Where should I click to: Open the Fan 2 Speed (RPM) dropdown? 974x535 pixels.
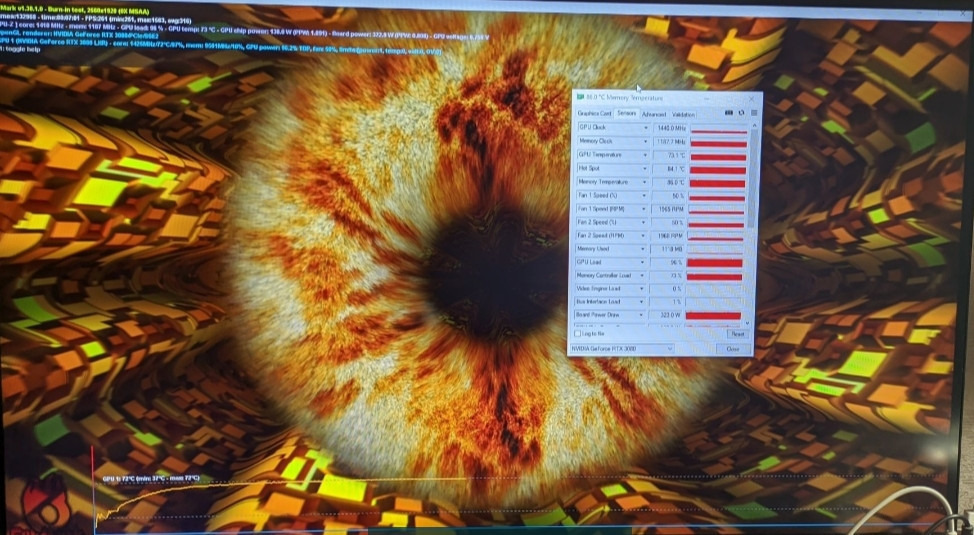(643, 235)
